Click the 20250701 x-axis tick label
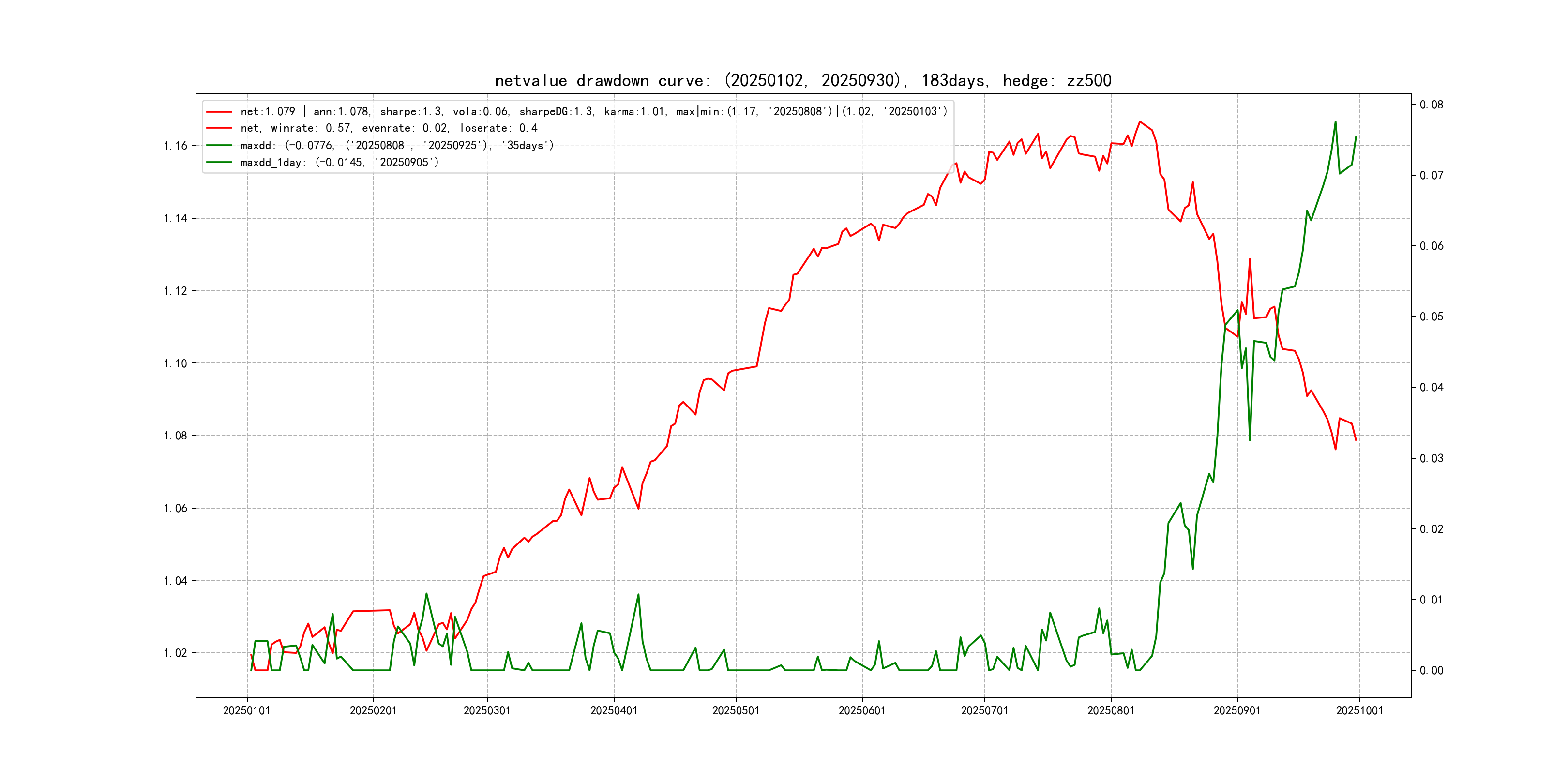Screen dimensions: 1568x784 pyautogui.click(x=984, y=711)
